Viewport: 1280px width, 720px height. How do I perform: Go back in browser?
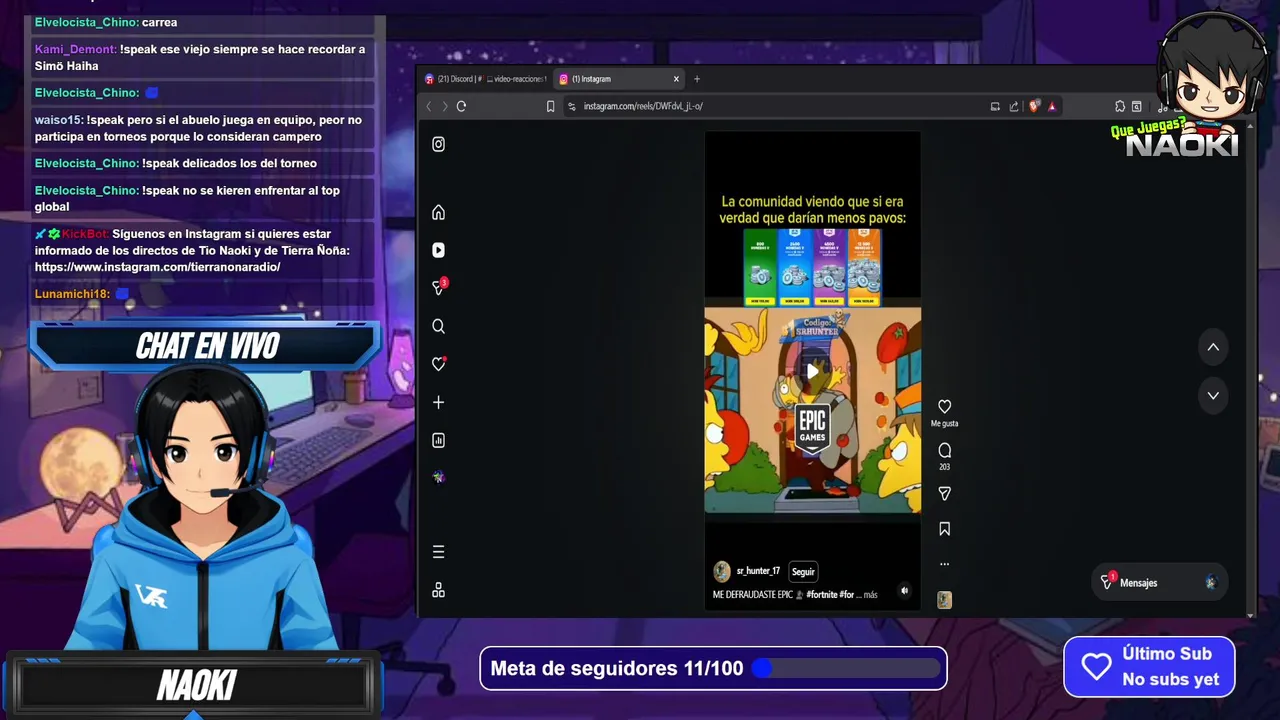click(429, 106)
